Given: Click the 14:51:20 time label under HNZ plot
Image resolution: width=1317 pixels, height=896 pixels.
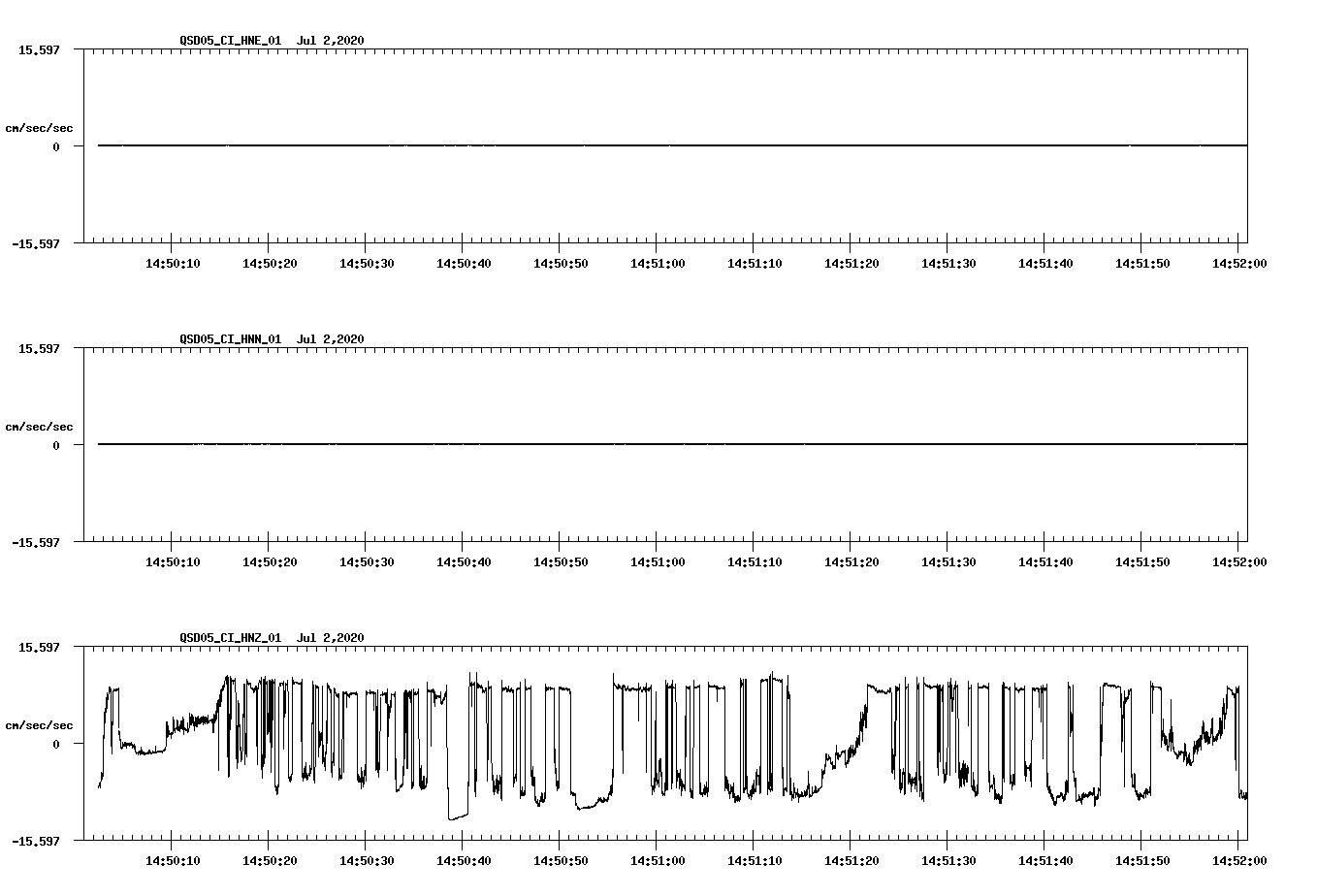Looking at the screenshot, I should [x=851, y=861].
